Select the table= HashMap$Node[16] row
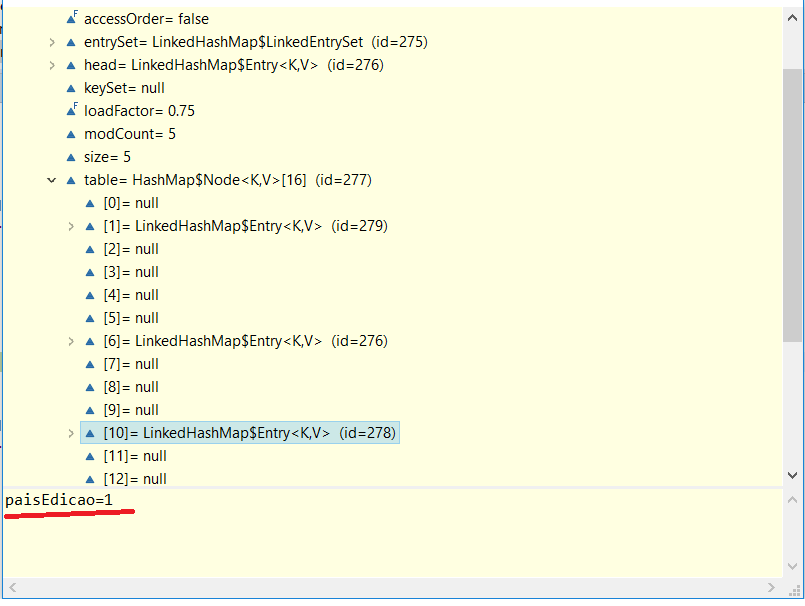The height and width of the screenshot is (606, 805). coord(228,180)
